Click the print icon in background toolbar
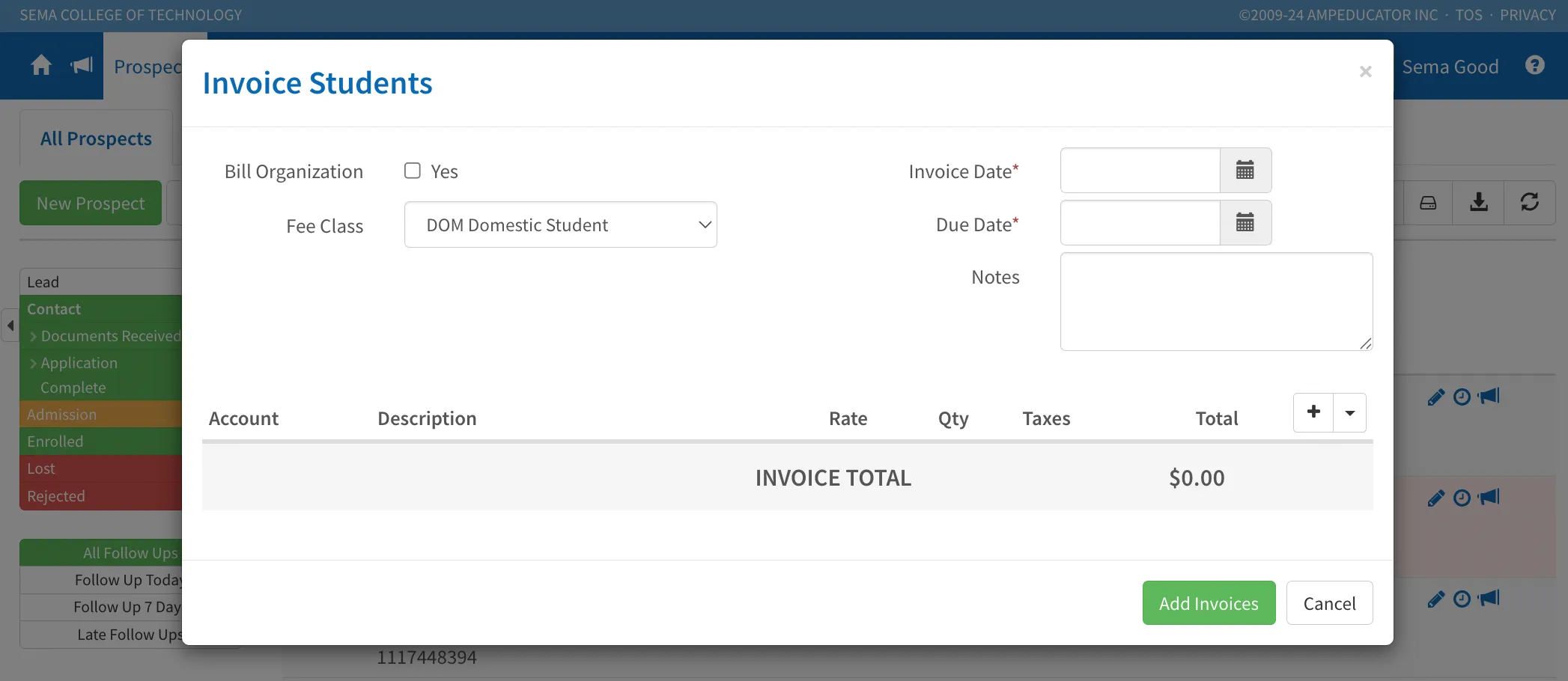 click(x=1428, y=203)
